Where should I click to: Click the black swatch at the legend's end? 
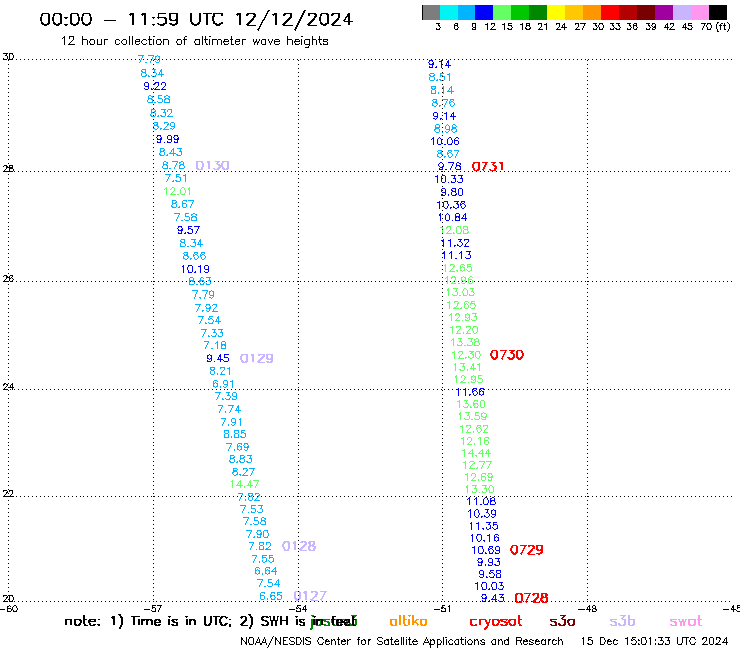coord(717,12)
